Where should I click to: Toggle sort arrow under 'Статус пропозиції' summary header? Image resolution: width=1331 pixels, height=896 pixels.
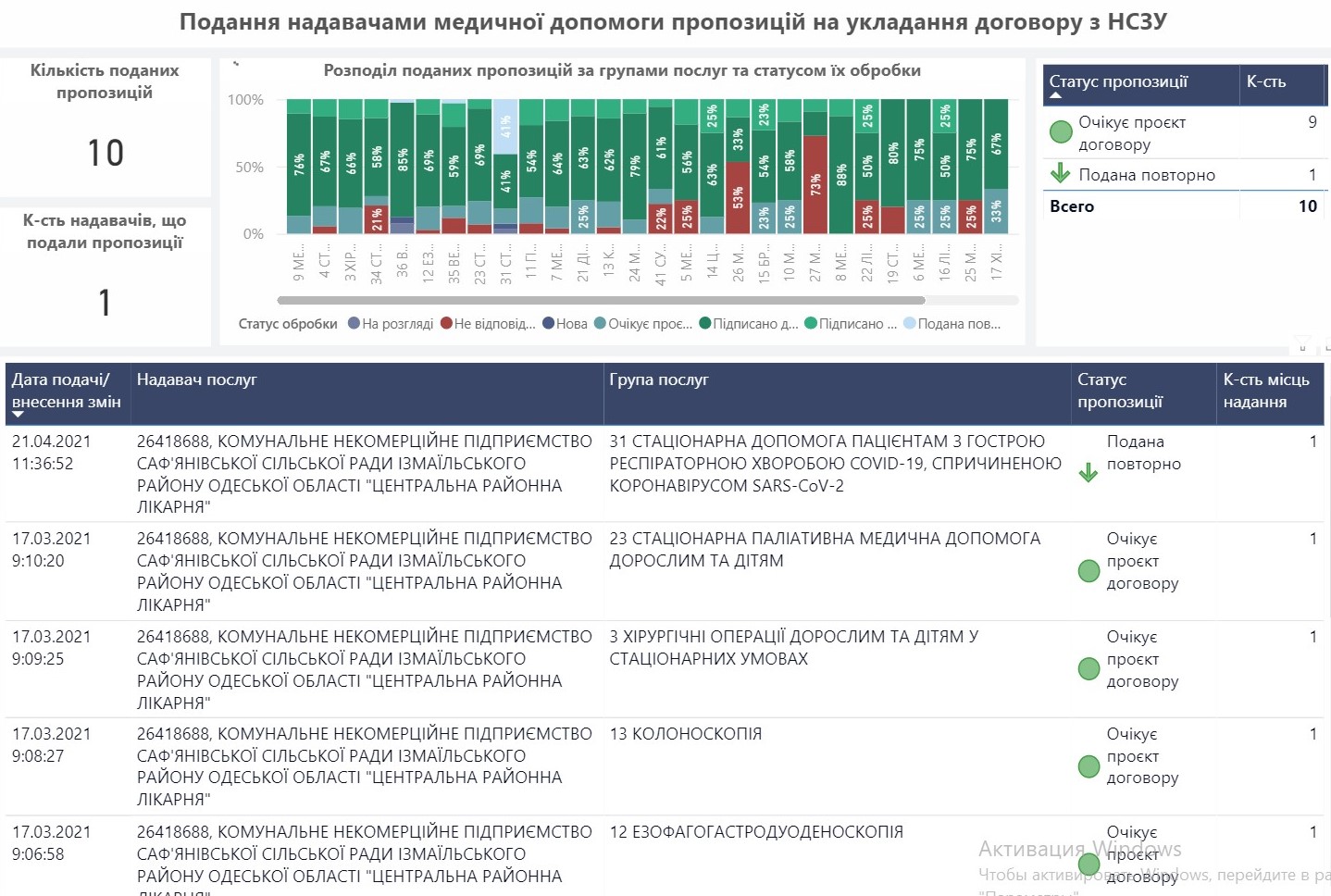[x=1056, y=95]
